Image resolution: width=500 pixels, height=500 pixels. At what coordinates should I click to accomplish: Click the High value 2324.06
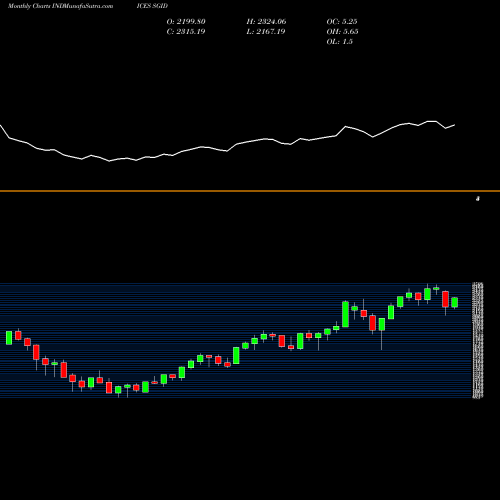(266, 22)
